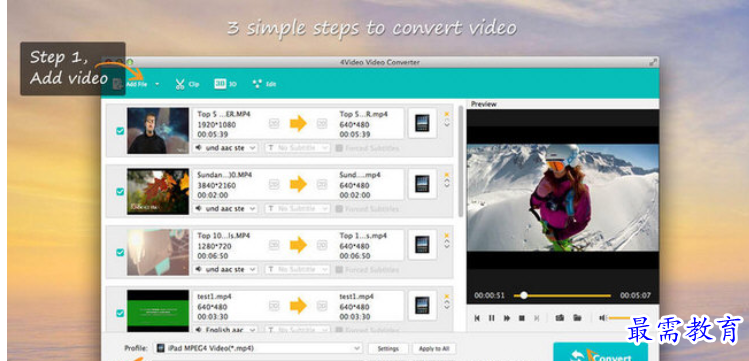The height and width of the screenshot is (361, 749).
Task: Click the Apply to All button
Action: [434, 349]
